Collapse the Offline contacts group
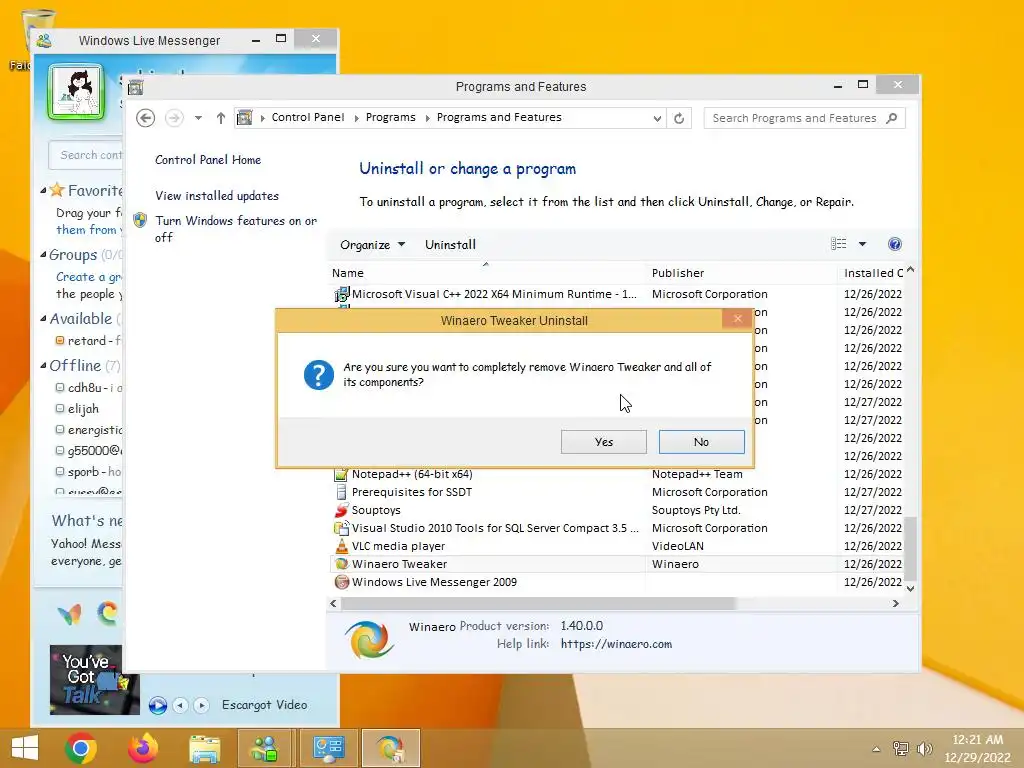Viewport: 1024px width, 768px height. 43,366
